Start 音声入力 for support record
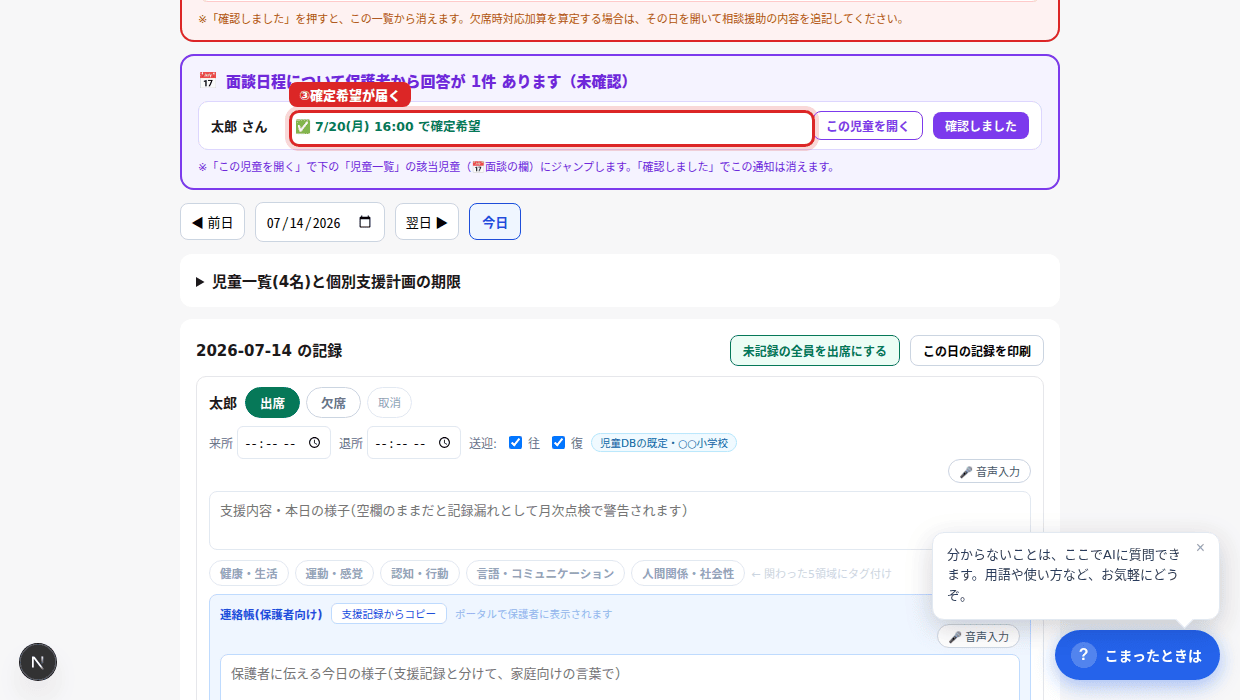Image resolution: width=1240 pixels, height=700 pixels. coord(989,471)
